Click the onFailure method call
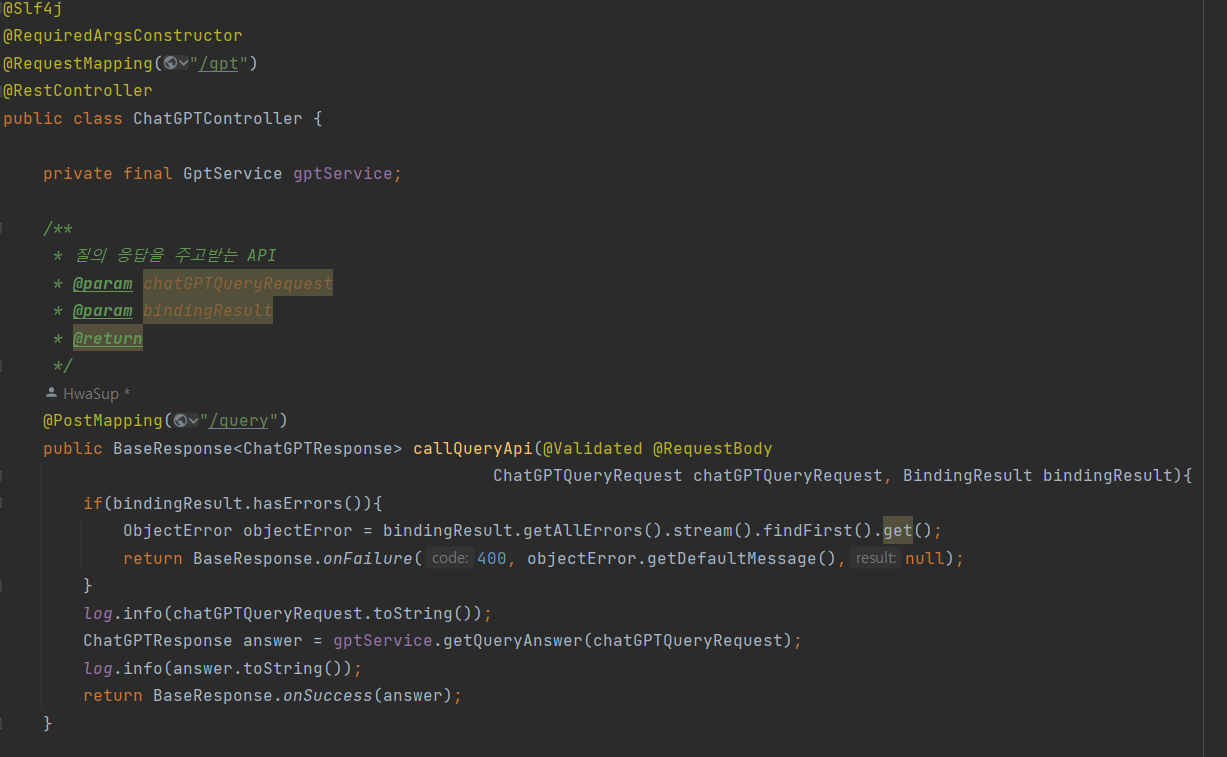 (x=368, y=558)
